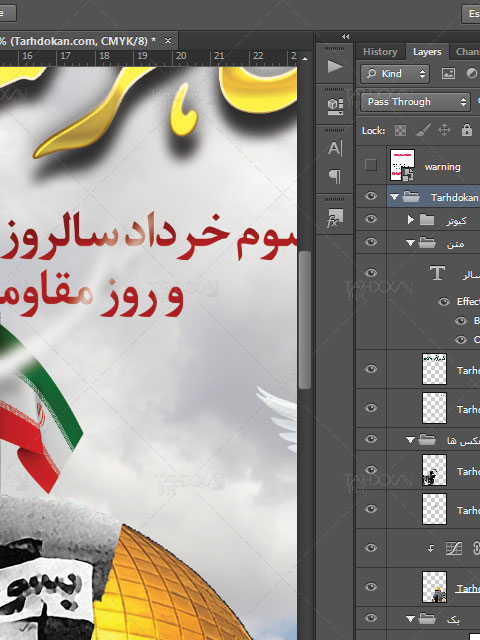Viewport: 480px width, 640px height.
Task: Select the curves adjustment layer icon
Action: (453, 548)
